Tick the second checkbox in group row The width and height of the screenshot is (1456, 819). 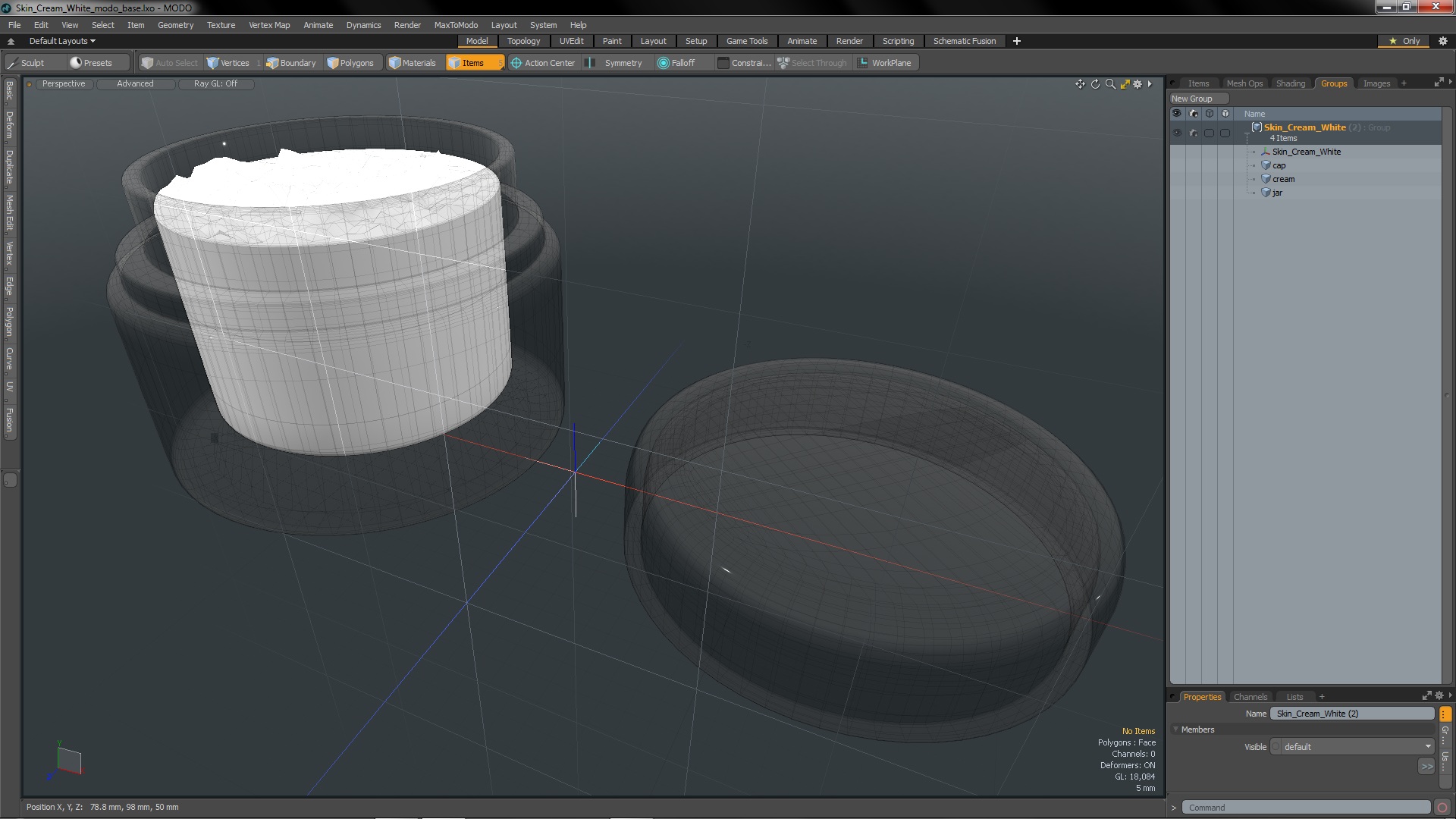tap(1225, 133)
